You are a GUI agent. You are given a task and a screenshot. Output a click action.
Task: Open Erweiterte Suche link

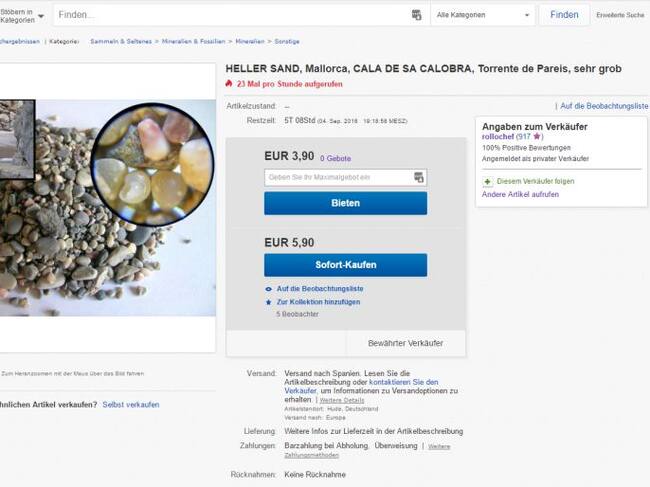[x=621, y=15]
